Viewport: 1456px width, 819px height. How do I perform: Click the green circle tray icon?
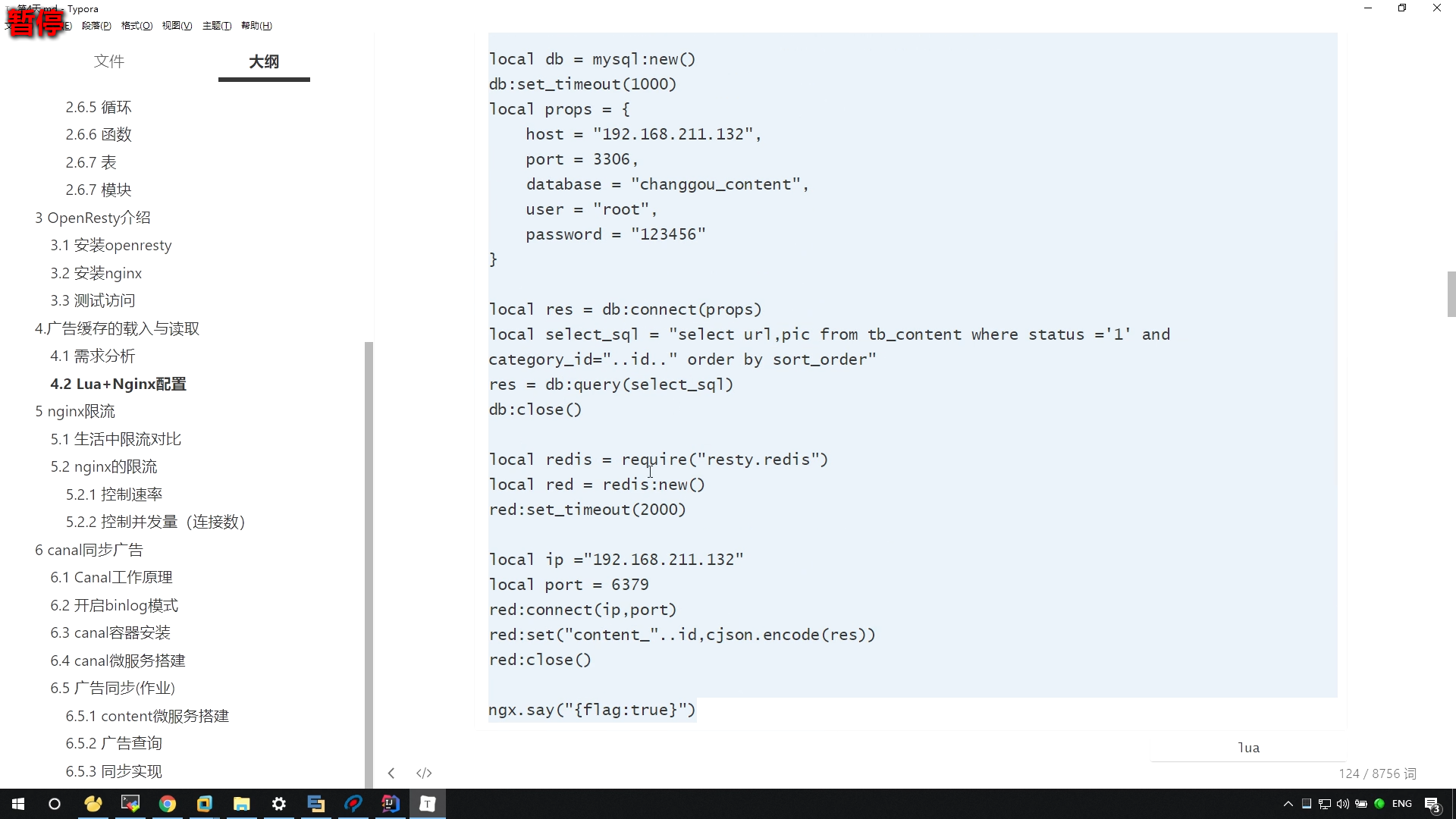click(1379, 804)
